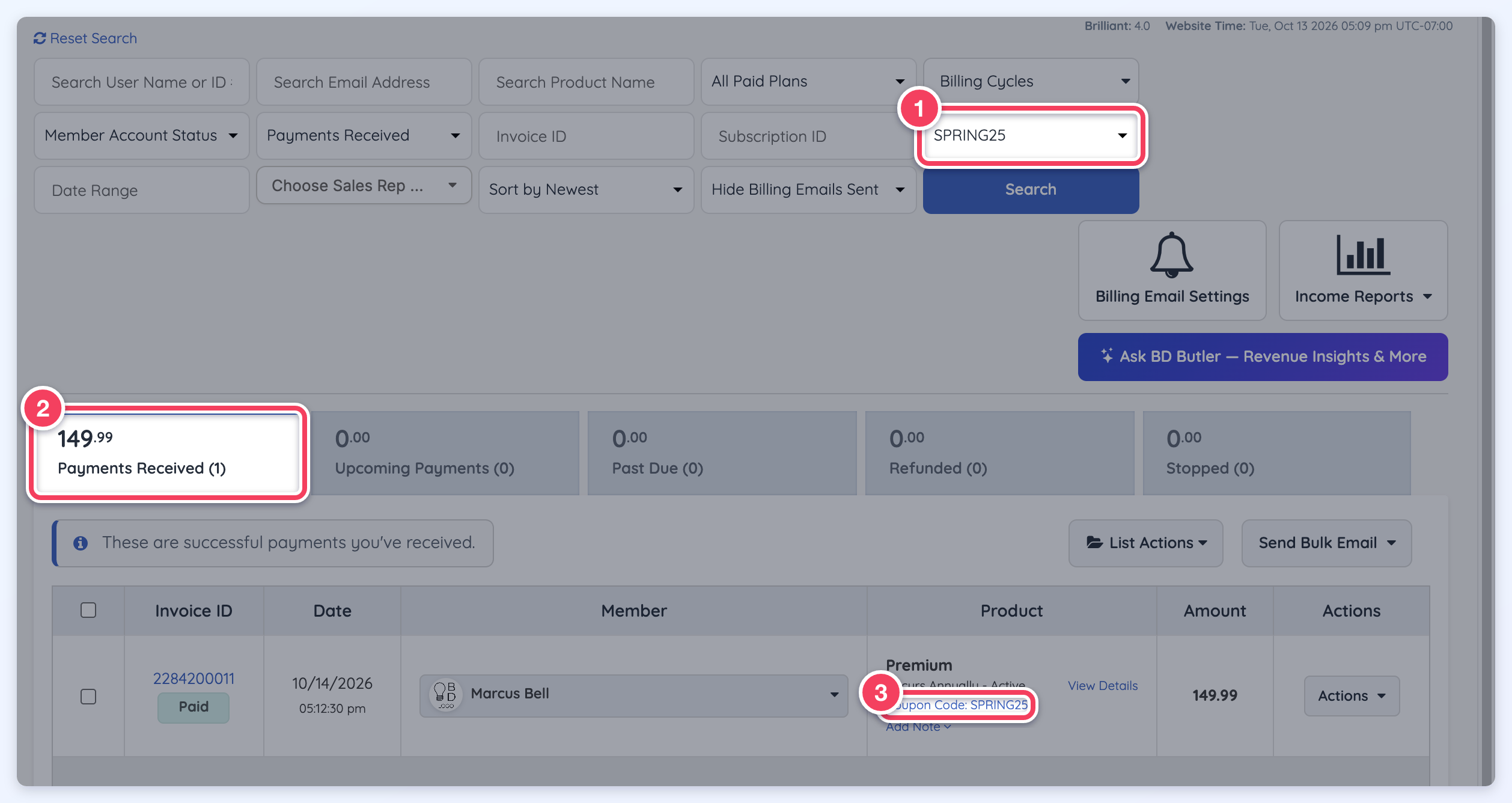This screenshot has height=803, width=1512.
Task: Check the box for invoice 2284200011
Action: pyautogui.click(x=88, y=696)
